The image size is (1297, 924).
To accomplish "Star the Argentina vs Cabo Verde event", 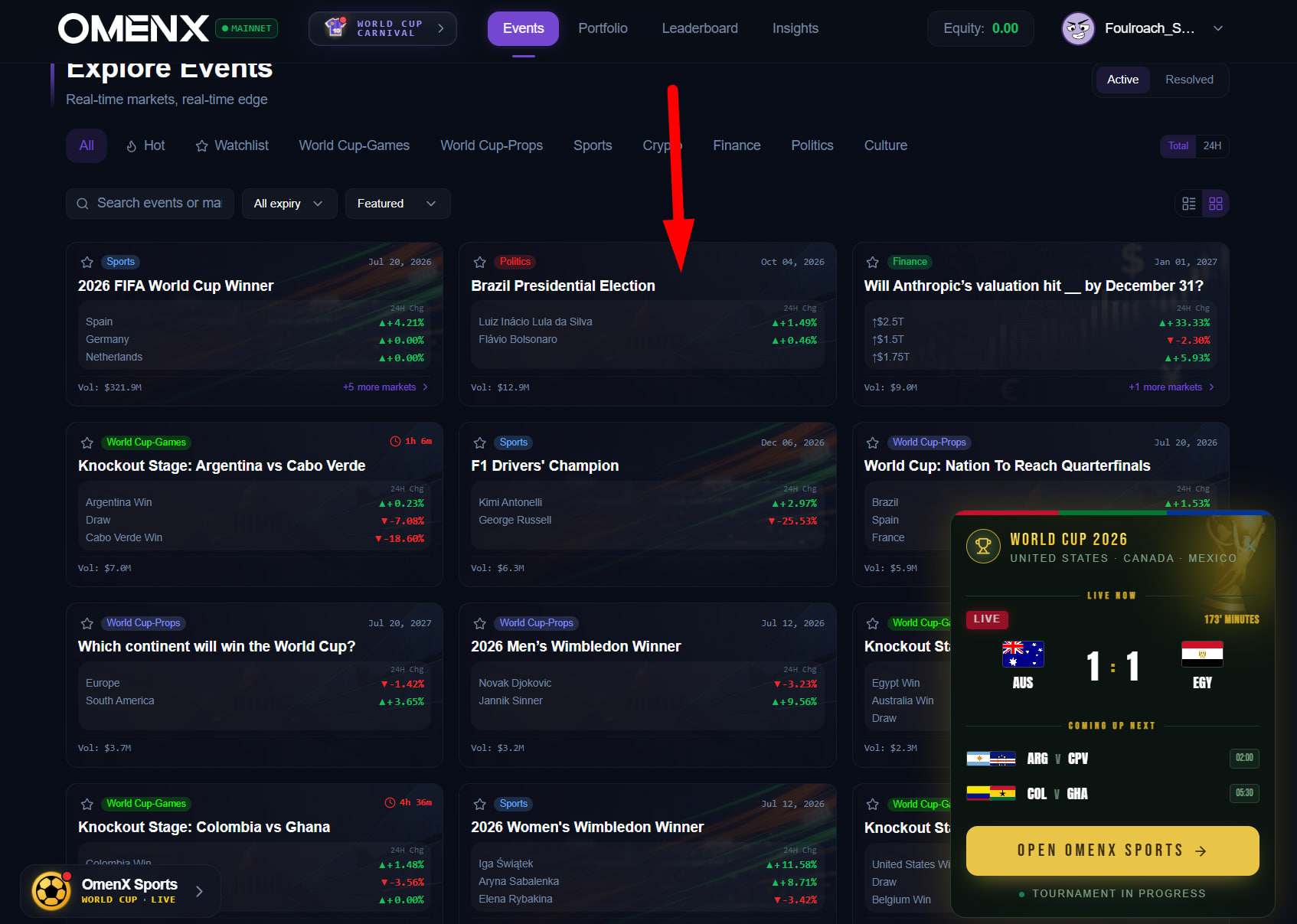I will 87,442.
